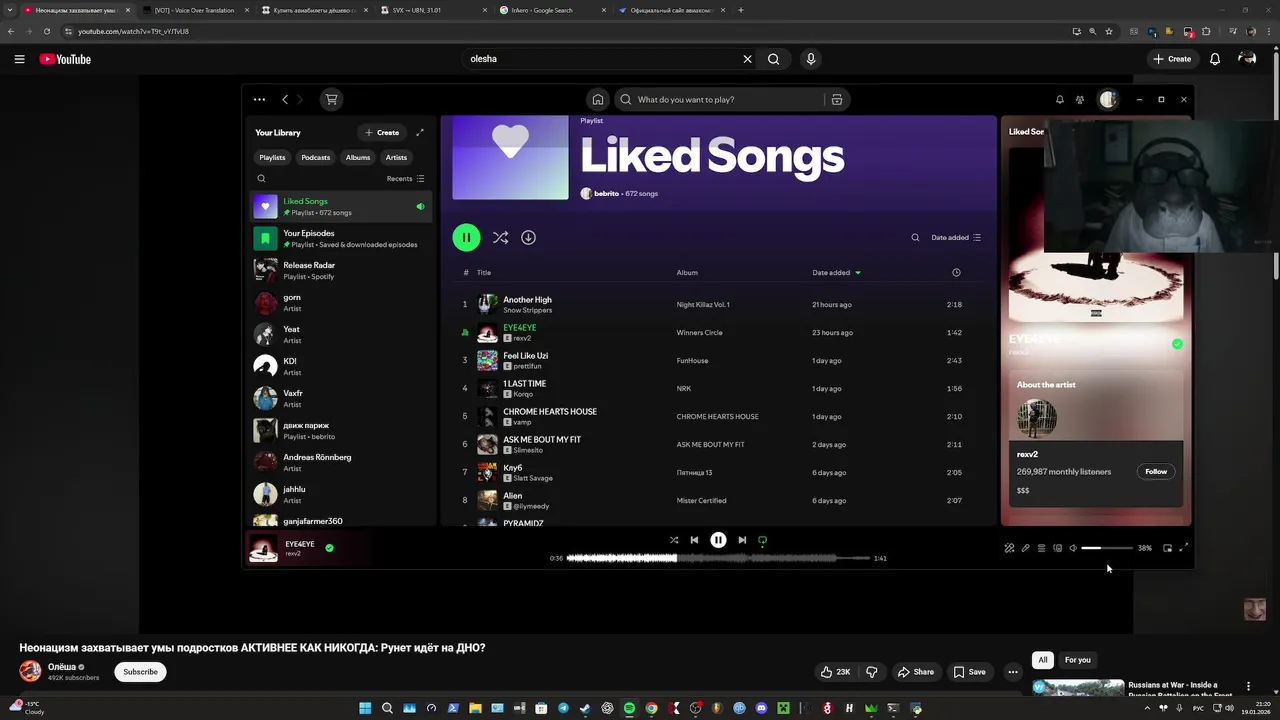Pause playback in the bottom player bar

718,540
